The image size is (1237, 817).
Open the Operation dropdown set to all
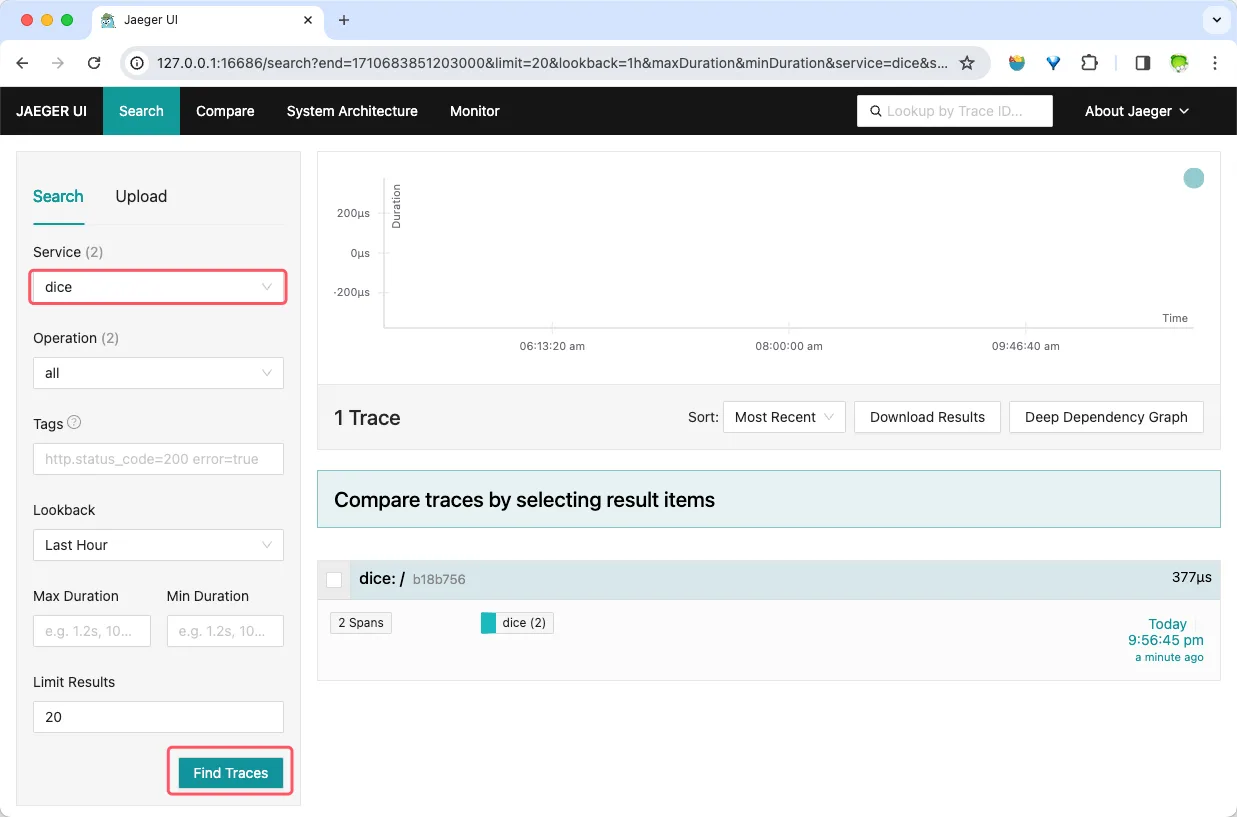pos(158,373)
